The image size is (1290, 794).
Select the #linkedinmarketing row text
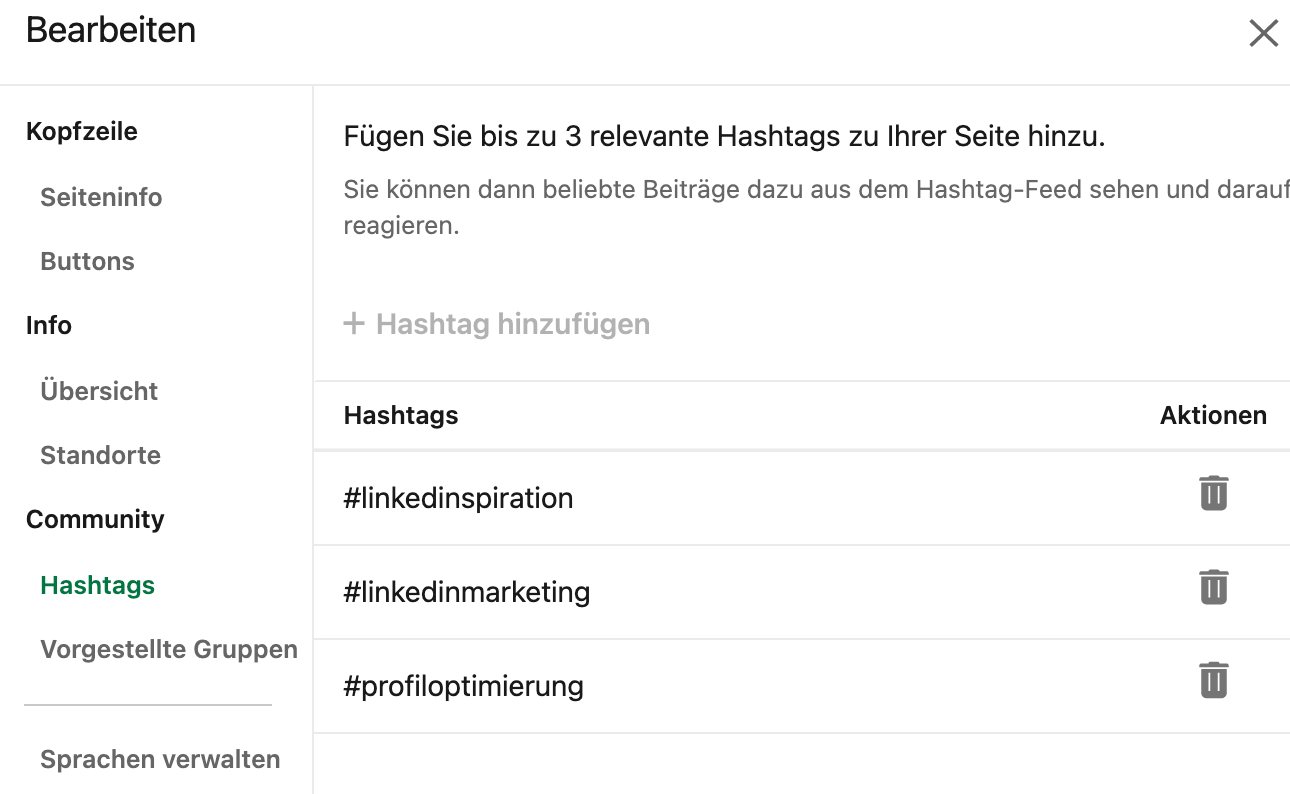[466, 592]
